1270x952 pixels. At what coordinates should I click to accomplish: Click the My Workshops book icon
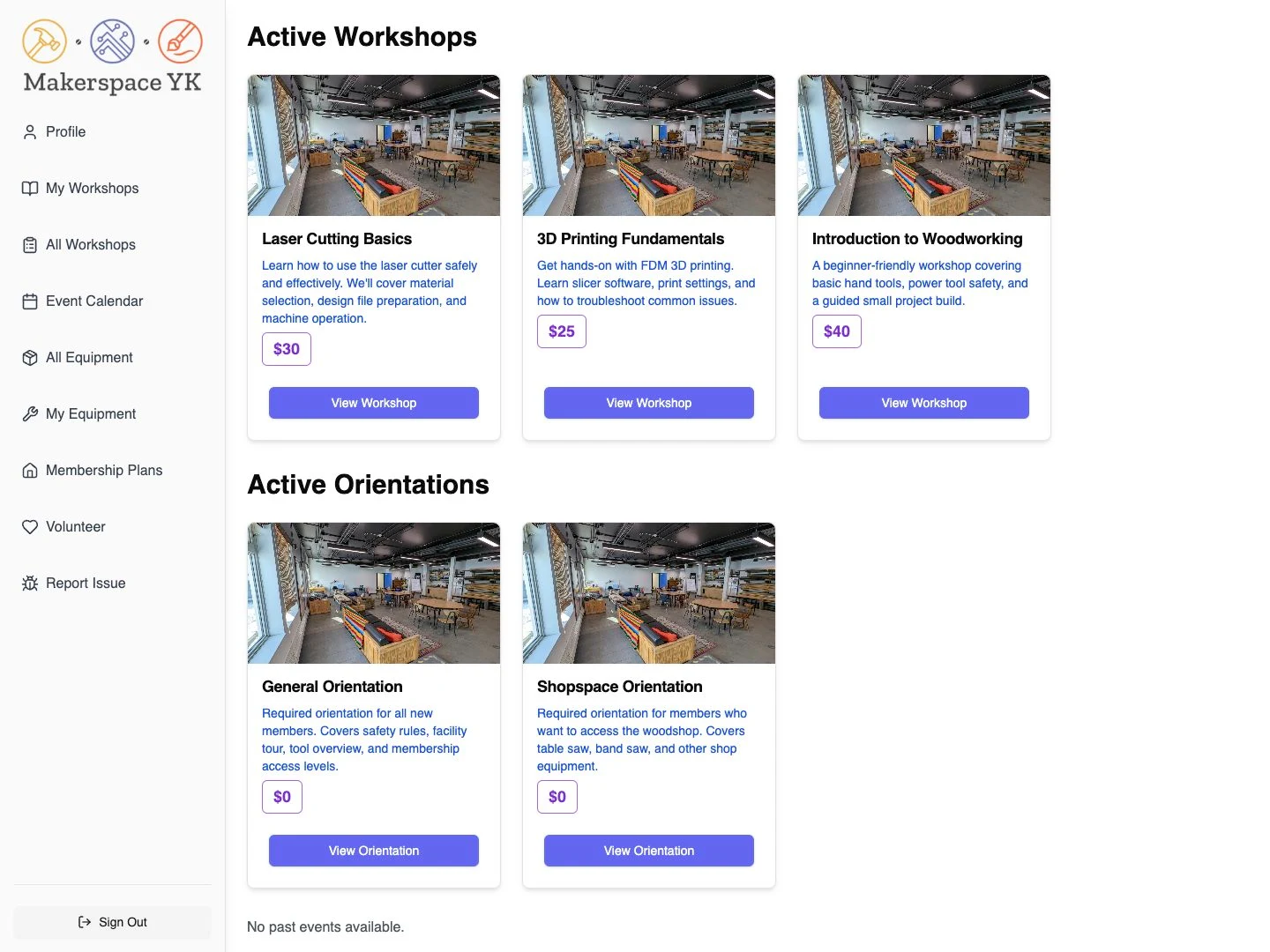[30, 189]
